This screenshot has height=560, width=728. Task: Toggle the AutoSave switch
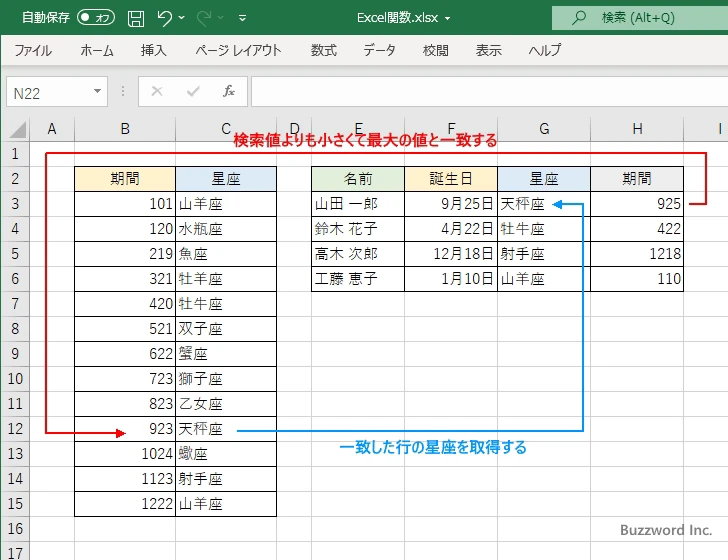95,18
